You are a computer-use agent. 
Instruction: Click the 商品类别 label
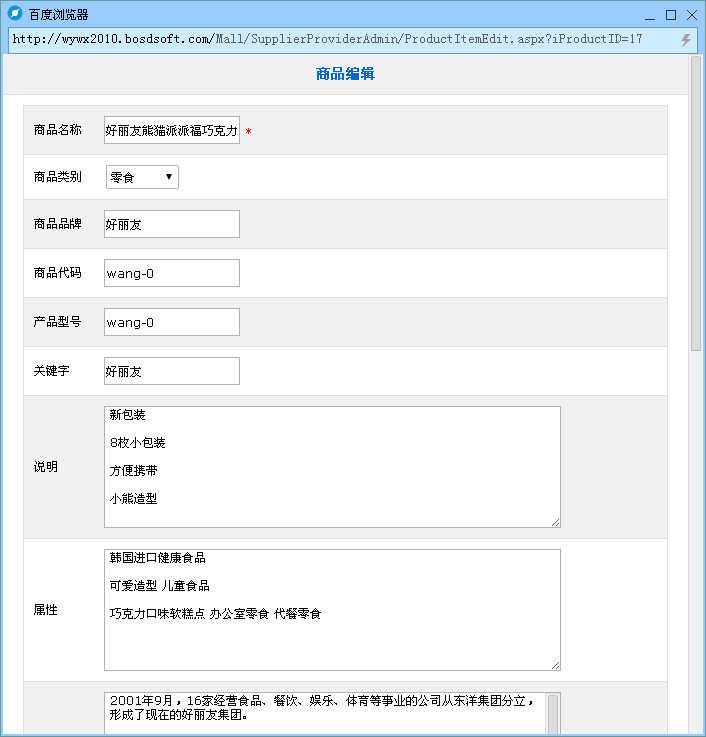click(x=57, y=177)
